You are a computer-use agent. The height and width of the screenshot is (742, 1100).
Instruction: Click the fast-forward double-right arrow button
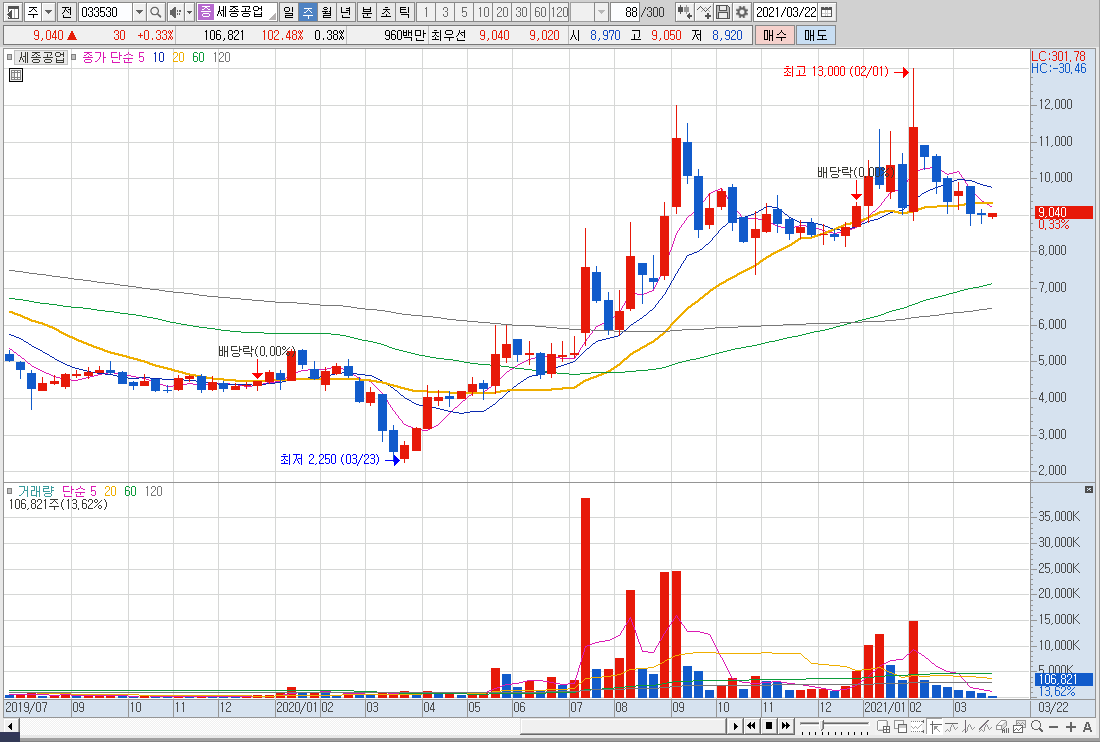(x=786, y=726)
